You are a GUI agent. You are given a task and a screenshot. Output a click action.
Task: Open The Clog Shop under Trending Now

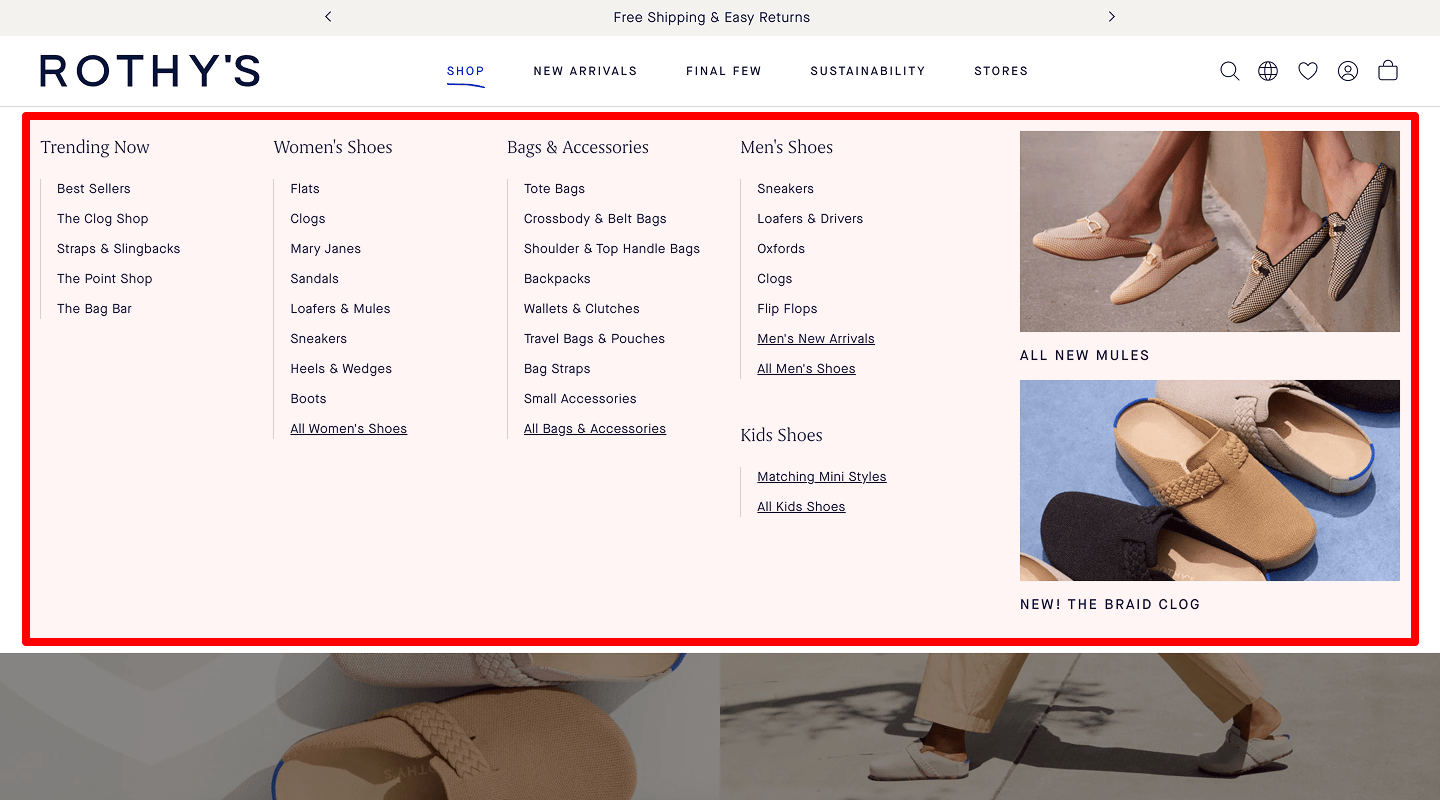(x=103, y=218)
